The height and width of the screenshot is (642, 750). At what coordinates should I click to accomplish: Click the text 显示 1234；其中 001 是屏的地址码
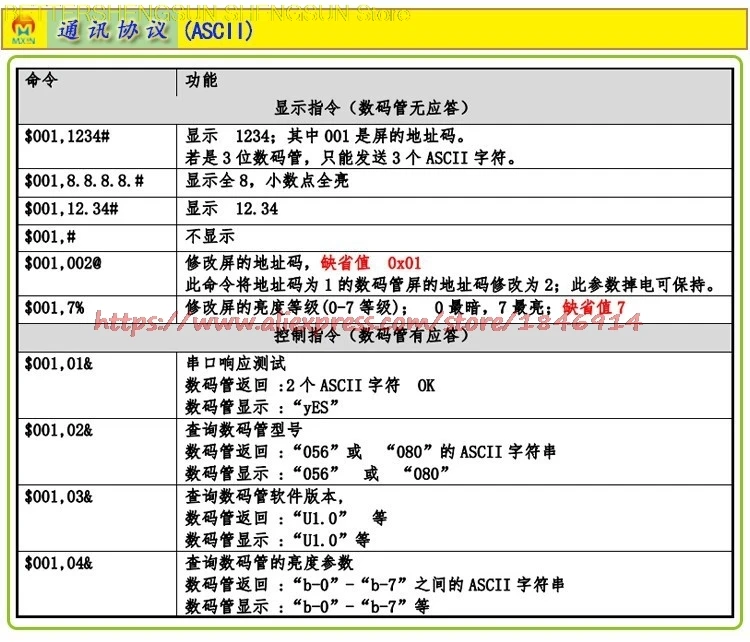pyautogui.click(x=325, y=136)
